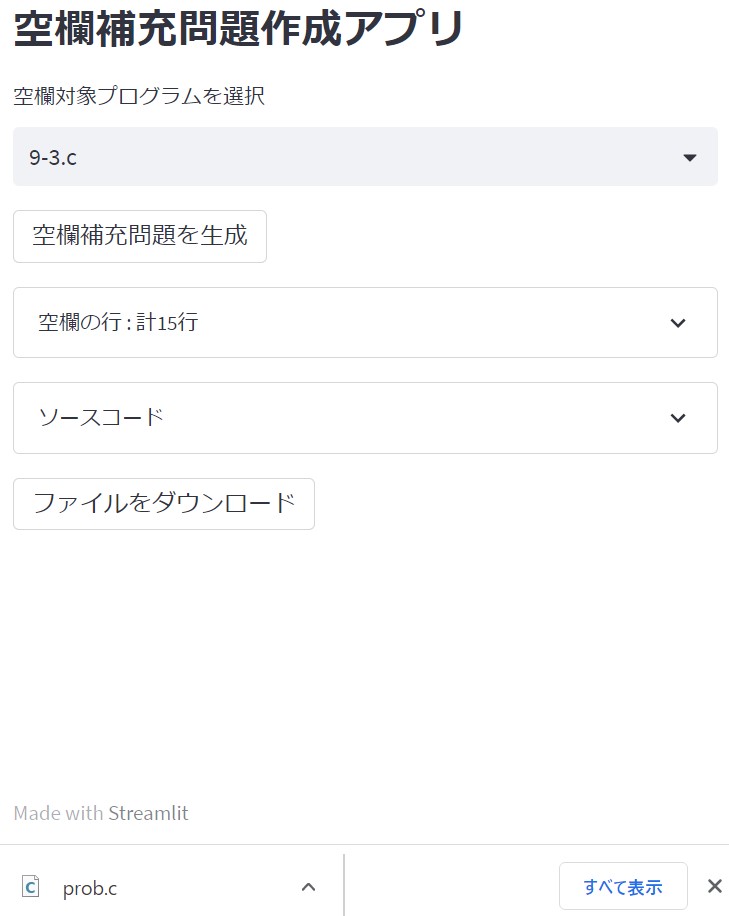The width and height of the screenshot is (729, 916).
Task: Click the 空欄補充問題作成アプリ page title
Action: pyautogui.click(x=239, y=30)
